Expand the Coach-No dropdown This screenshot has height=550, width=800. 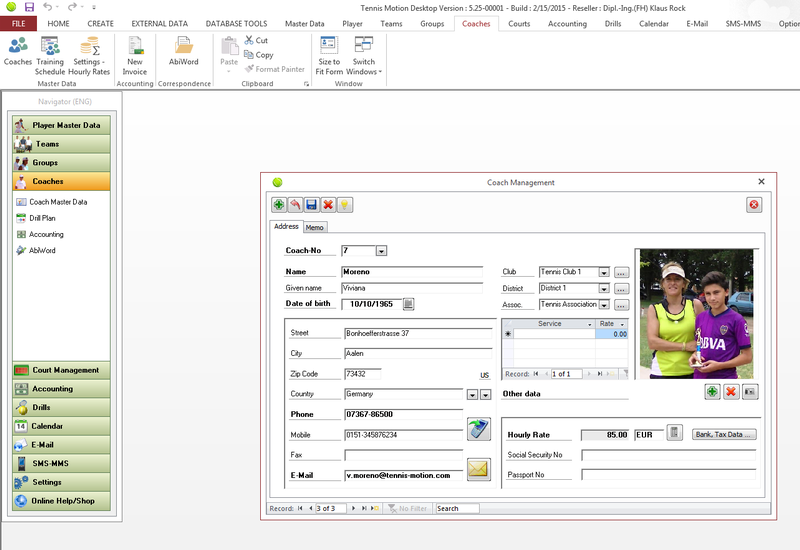coord(381,251)
